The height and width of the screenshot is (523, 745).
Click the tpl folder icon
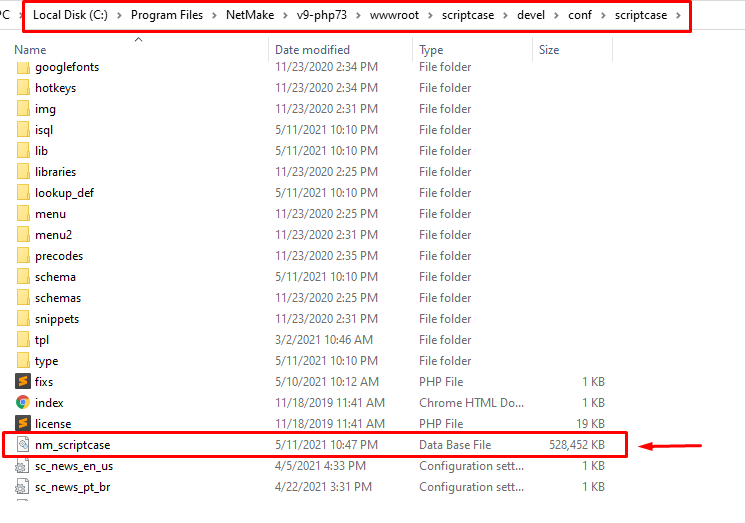coord(23,340)
